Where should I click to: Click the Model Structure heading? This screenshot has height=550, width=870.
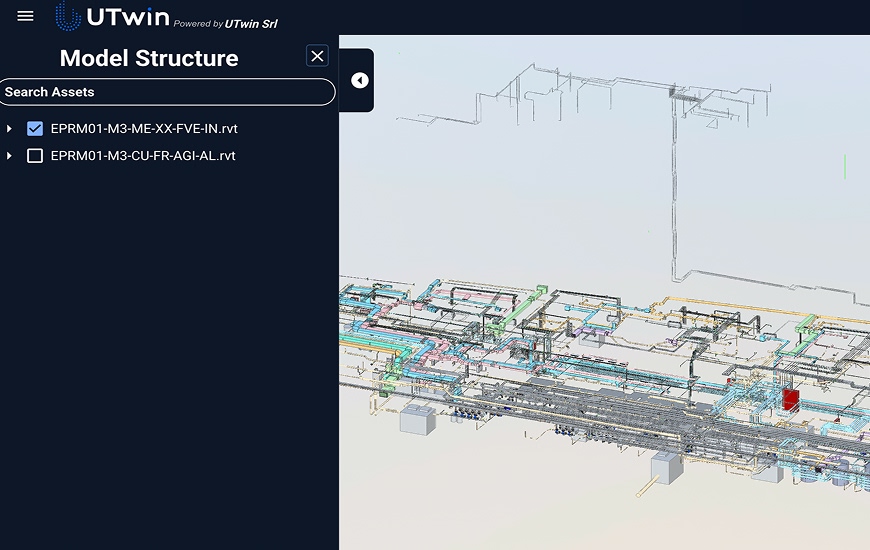149,58
